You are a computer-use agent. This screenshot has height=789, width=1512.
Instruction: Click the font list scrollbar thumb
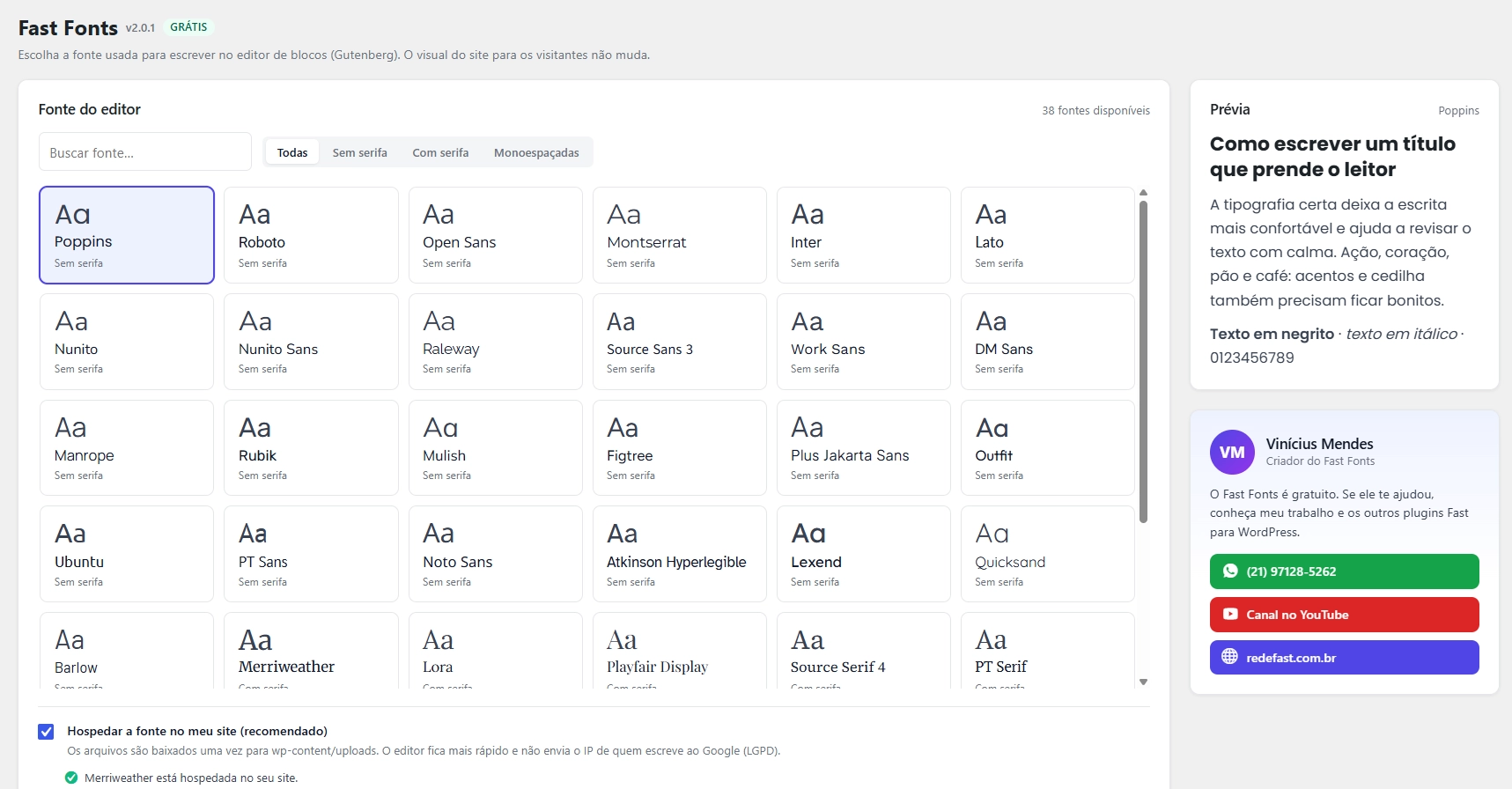point(1143,362)
